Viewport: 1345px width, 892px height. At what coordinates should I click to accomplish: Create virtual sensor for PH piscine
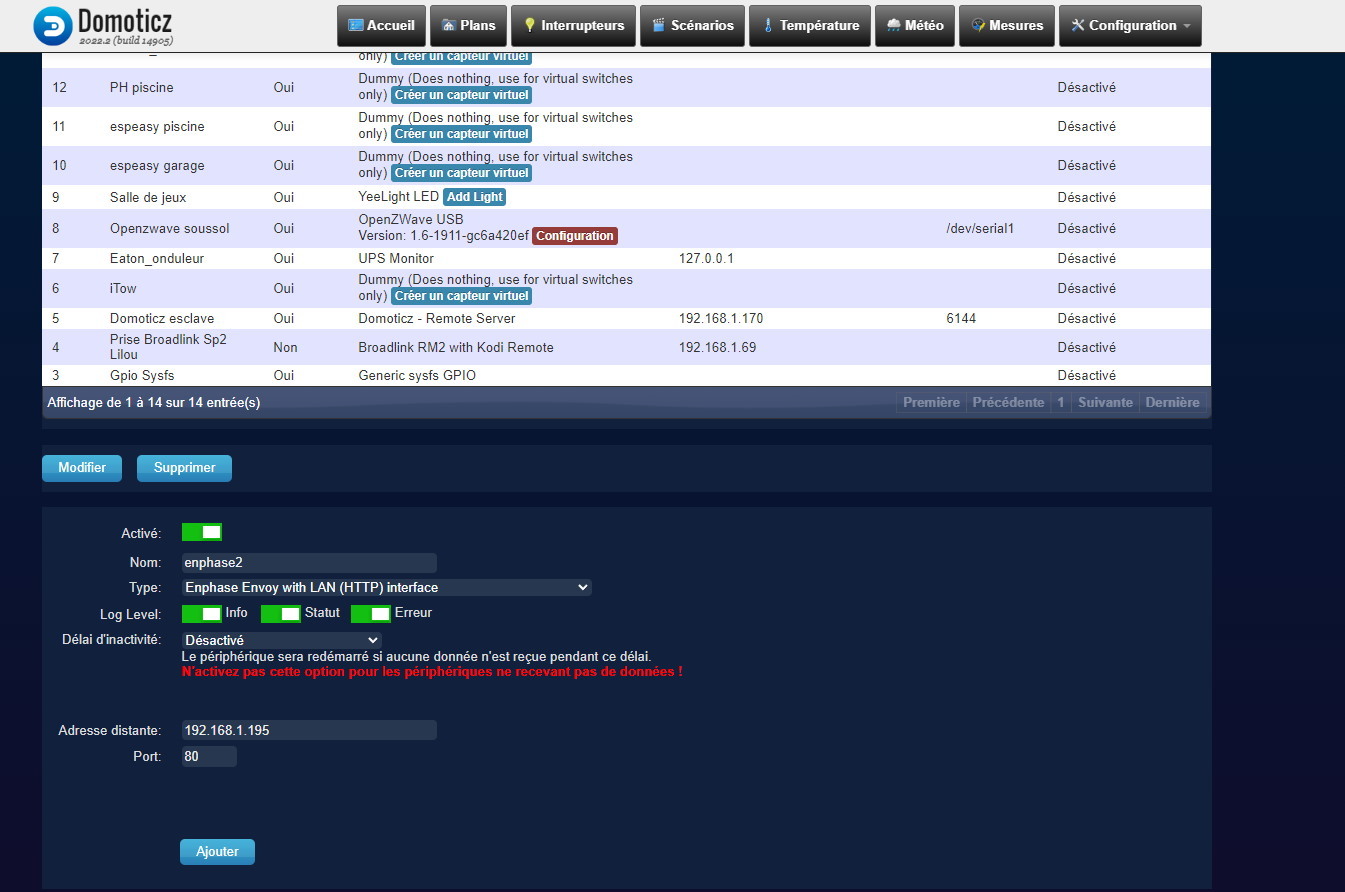pyautogui.click(x=461, y=95)
